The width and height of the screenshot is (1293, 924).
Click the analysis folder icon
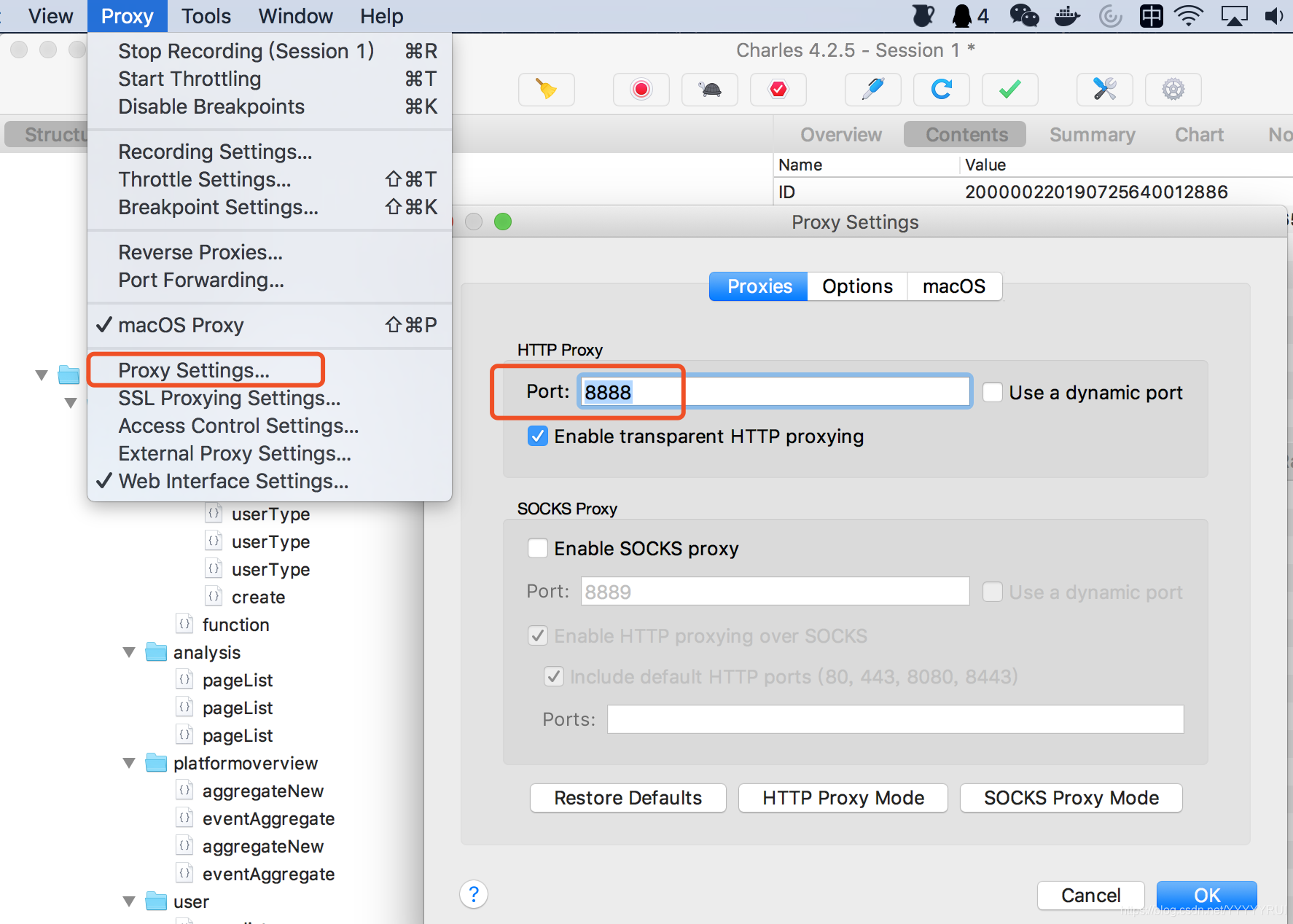point(156,652)
